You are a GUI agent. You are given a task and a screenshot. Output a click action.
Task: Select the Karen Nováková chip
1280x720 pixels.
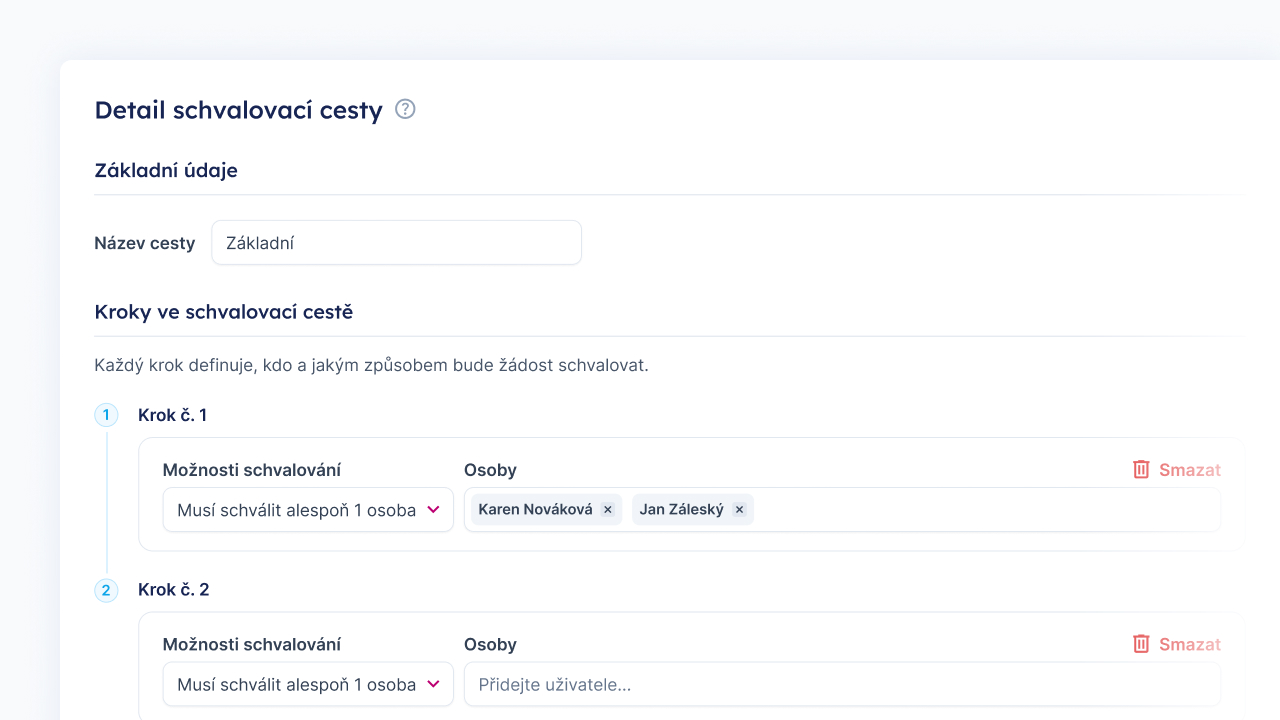535,509
